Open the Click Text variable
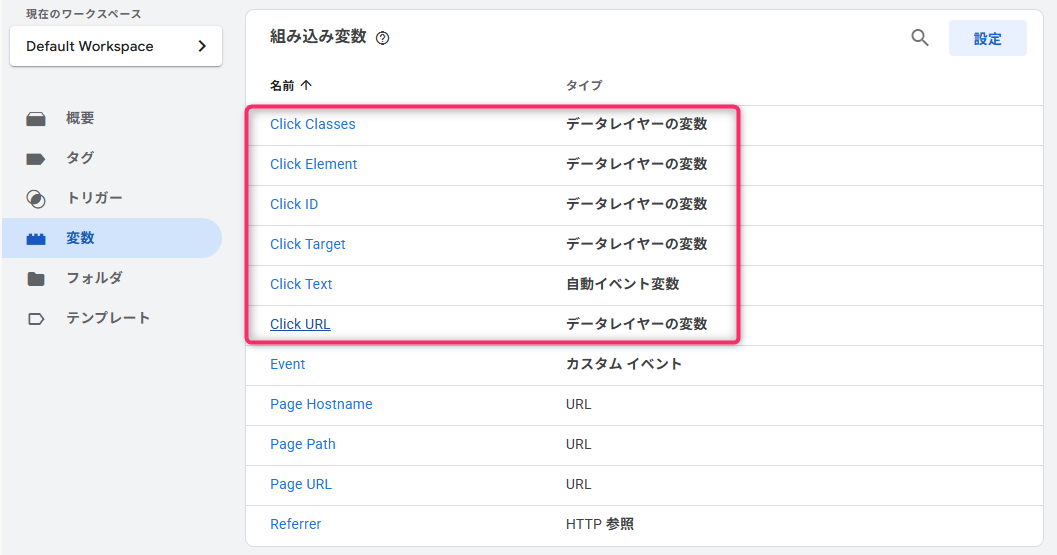The width and height of the screenshot is (1057, 555). (301, 284)
